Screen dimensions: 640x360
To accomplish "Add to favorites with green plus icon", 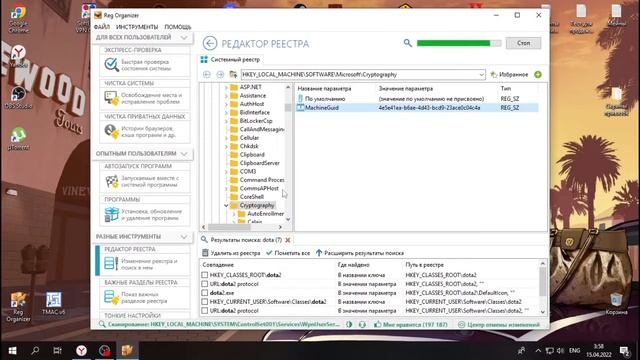I will [x=538, y=75].
